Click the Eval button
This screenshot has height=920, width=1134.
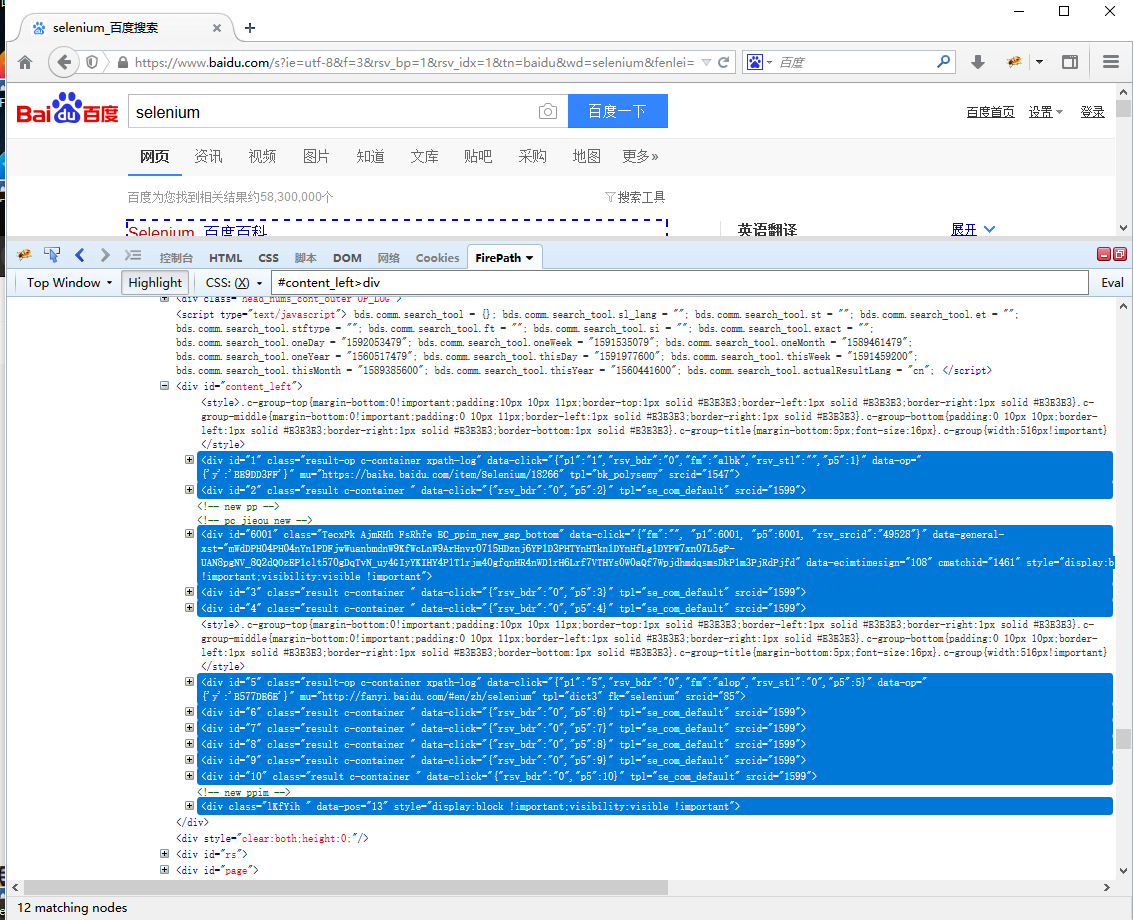(1112, 282)
